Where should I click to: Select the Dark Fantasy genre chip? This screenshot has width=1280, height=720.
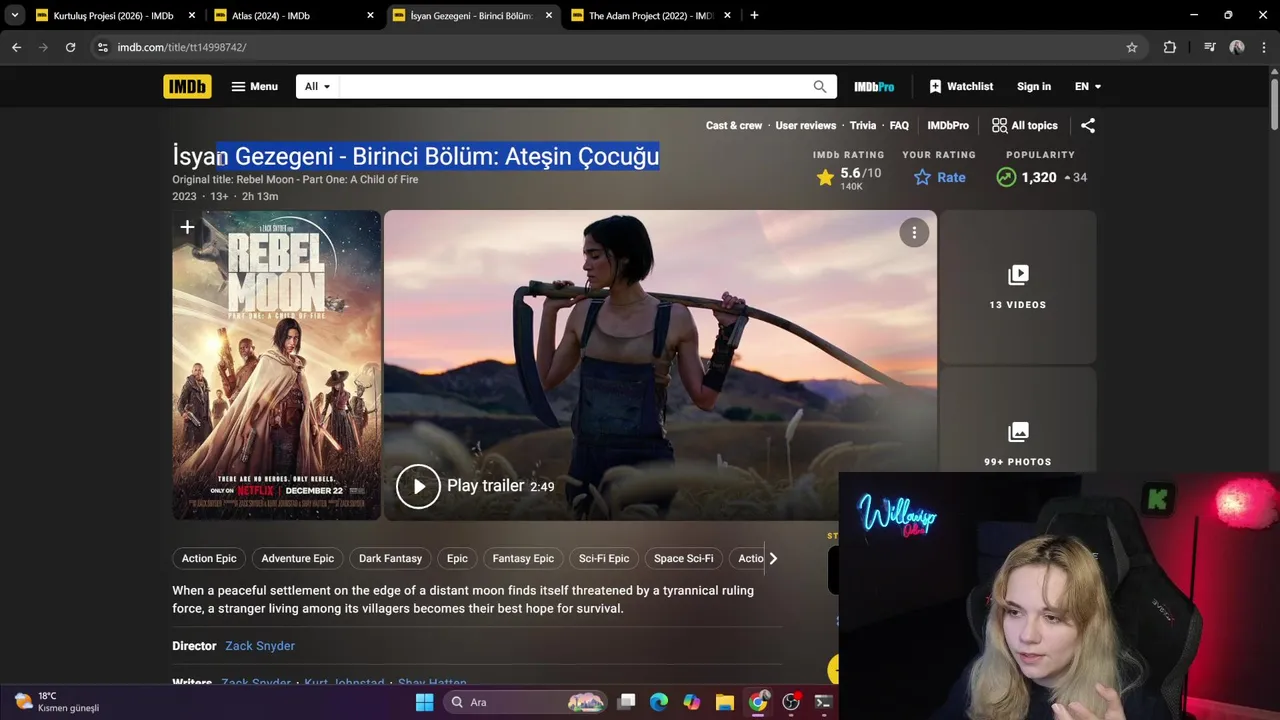pyautogui.click(x=390, y=559)
